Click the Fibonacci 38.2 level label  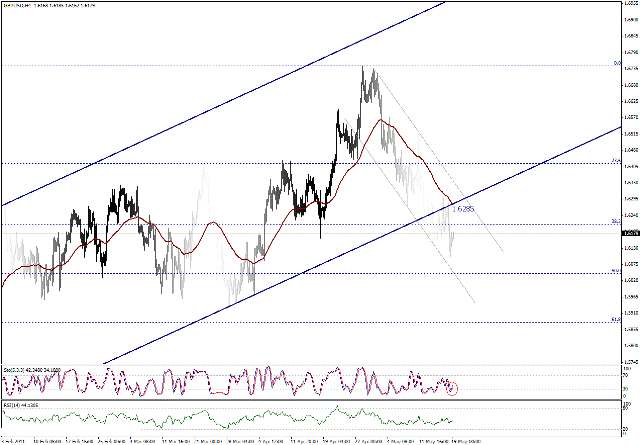point(617,222)
